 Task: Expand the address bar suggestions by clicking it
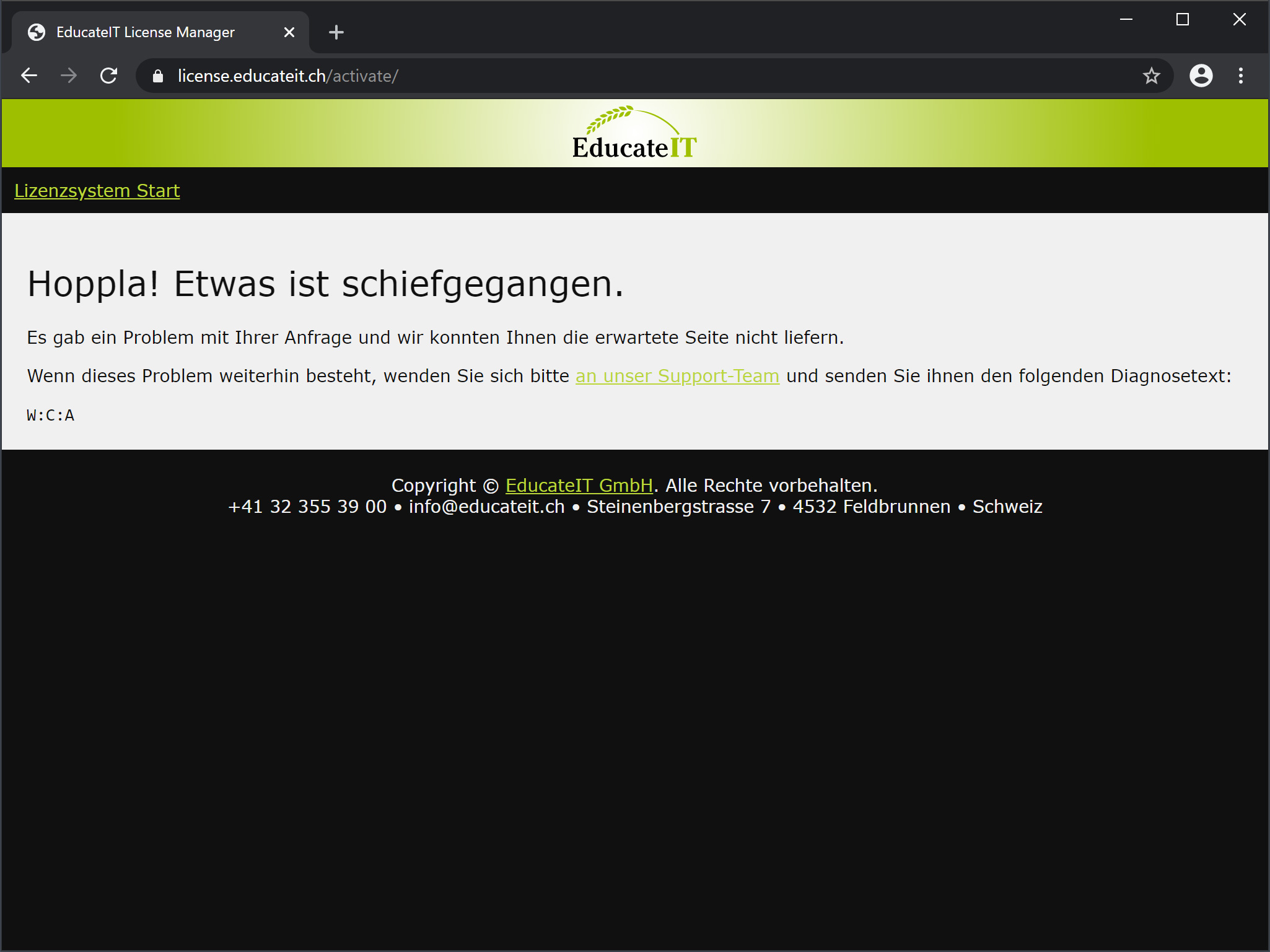coord(434,76)
